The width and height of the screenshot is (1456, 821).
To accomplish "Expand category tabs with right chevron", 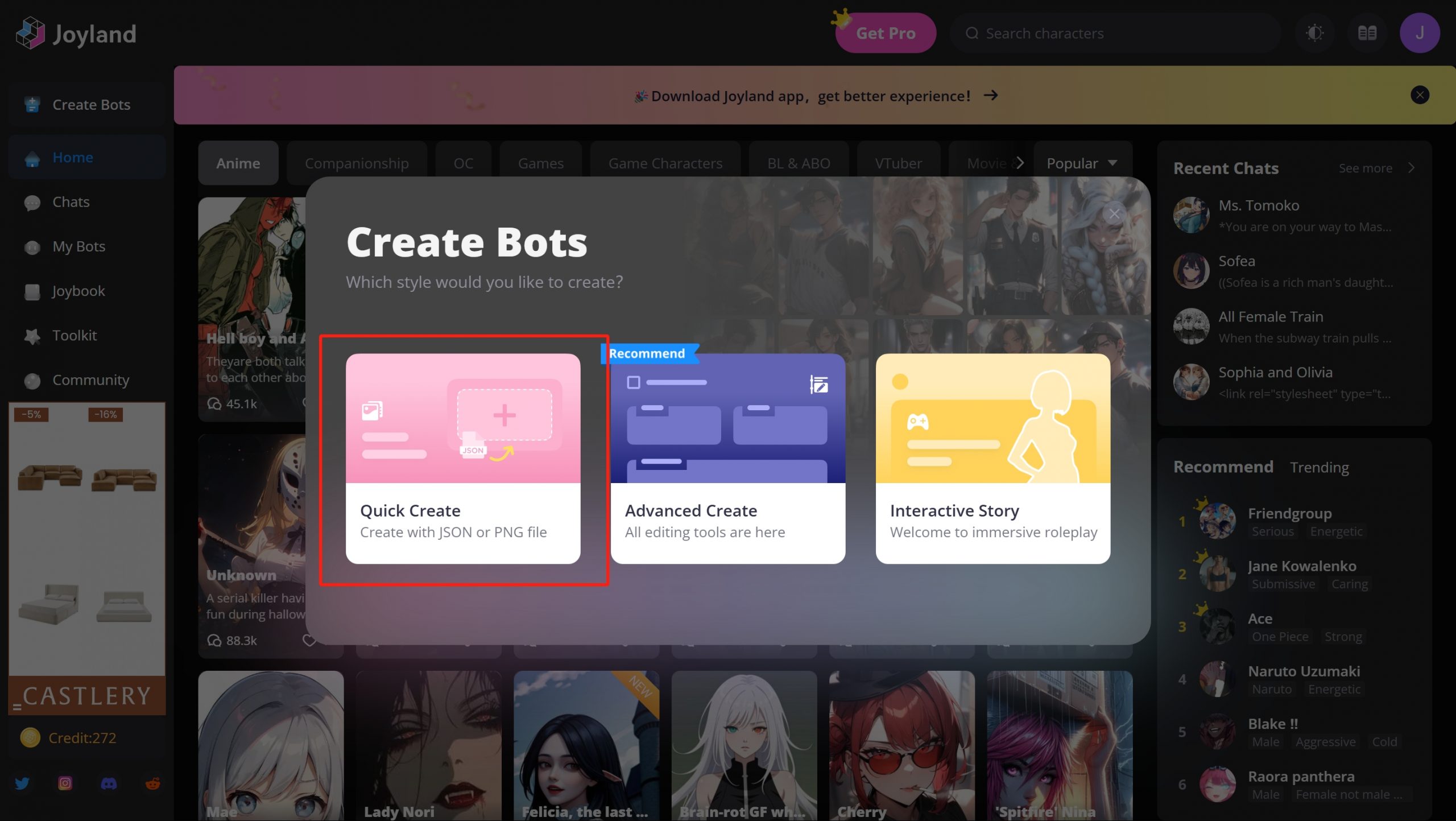I will click(x=1019, y=163).
